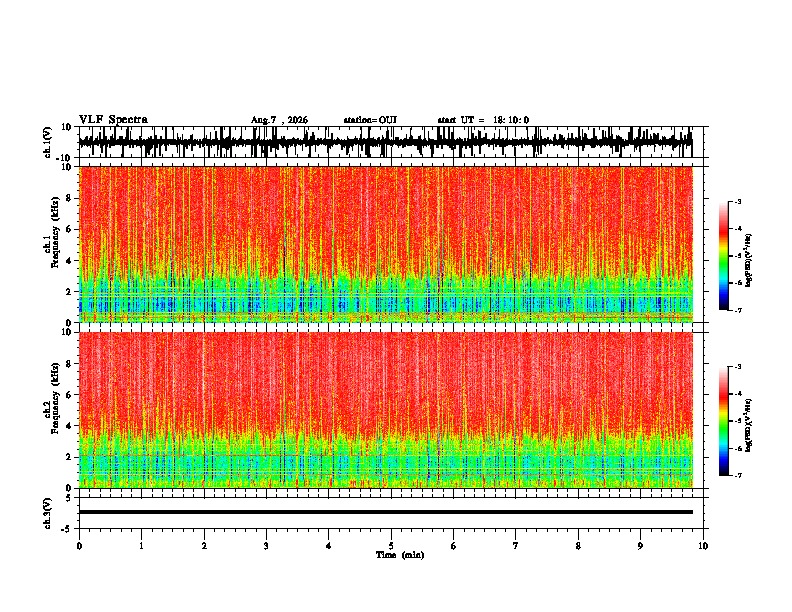This screenshot has width=792, height=612.
Task: Select the date text "Aug.7 , 2026"
Action: click(x=279, y=120)
